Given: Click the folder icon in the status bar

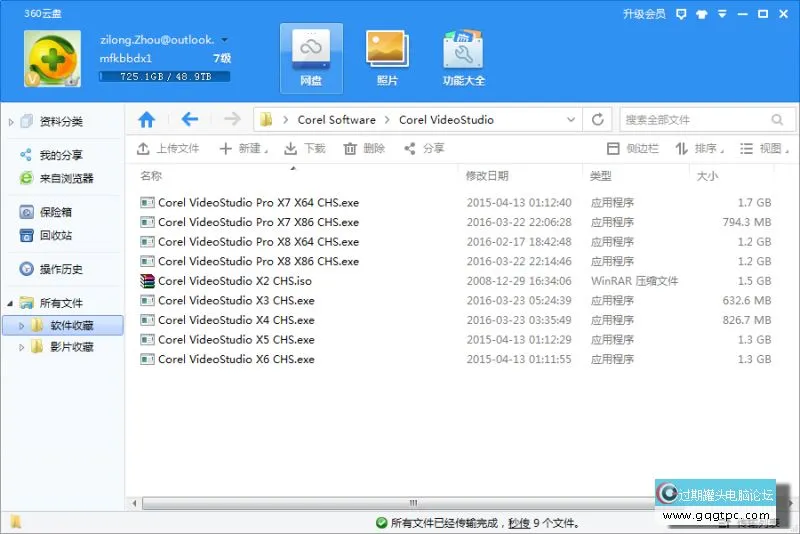Looking at the screenshot, I should pos(15,522).
